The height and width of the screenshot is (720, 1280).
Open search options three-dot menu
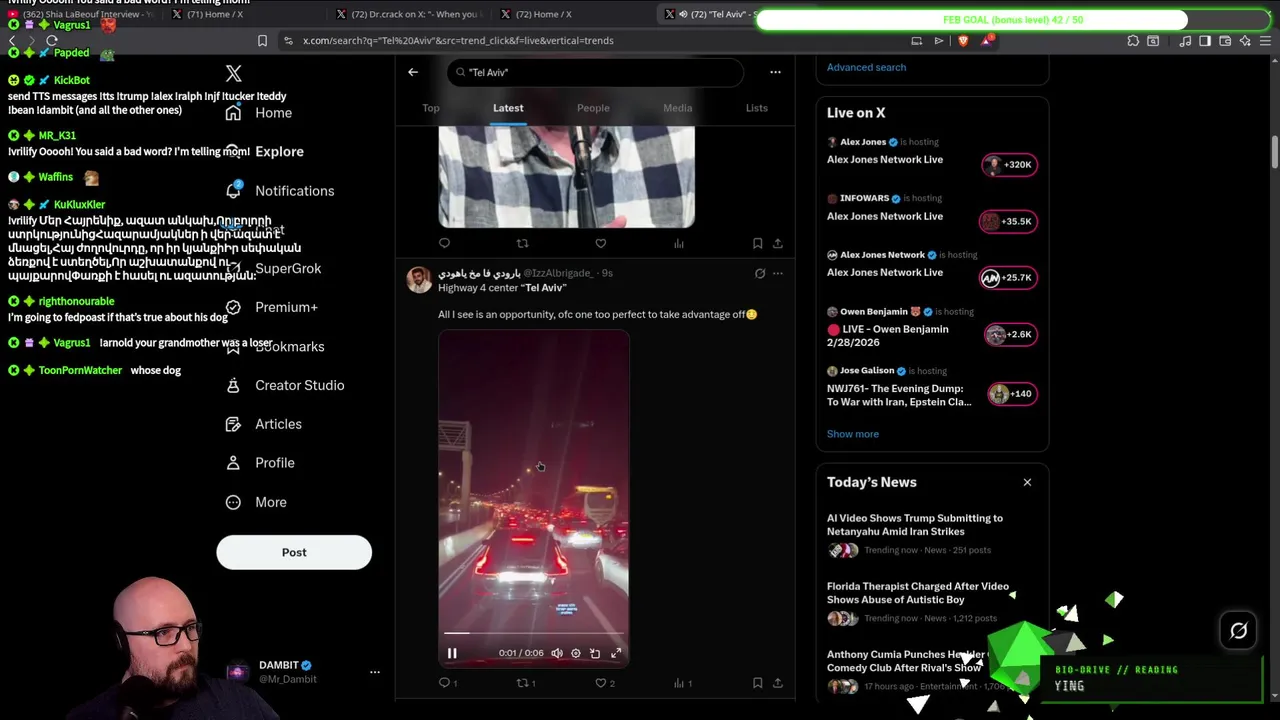(x=775, y=72)
